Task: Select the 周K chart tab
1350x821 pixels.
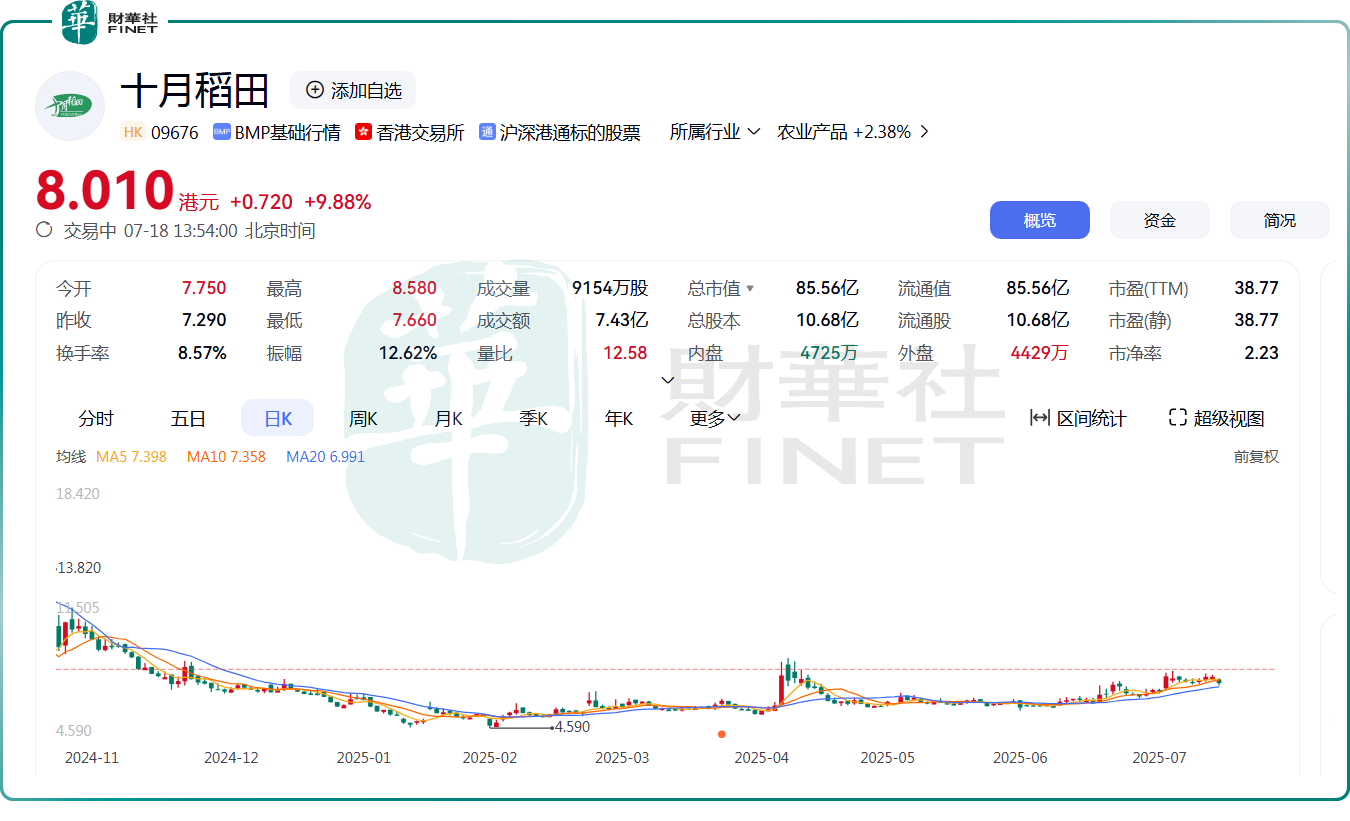Action: (x=363, y=418)
